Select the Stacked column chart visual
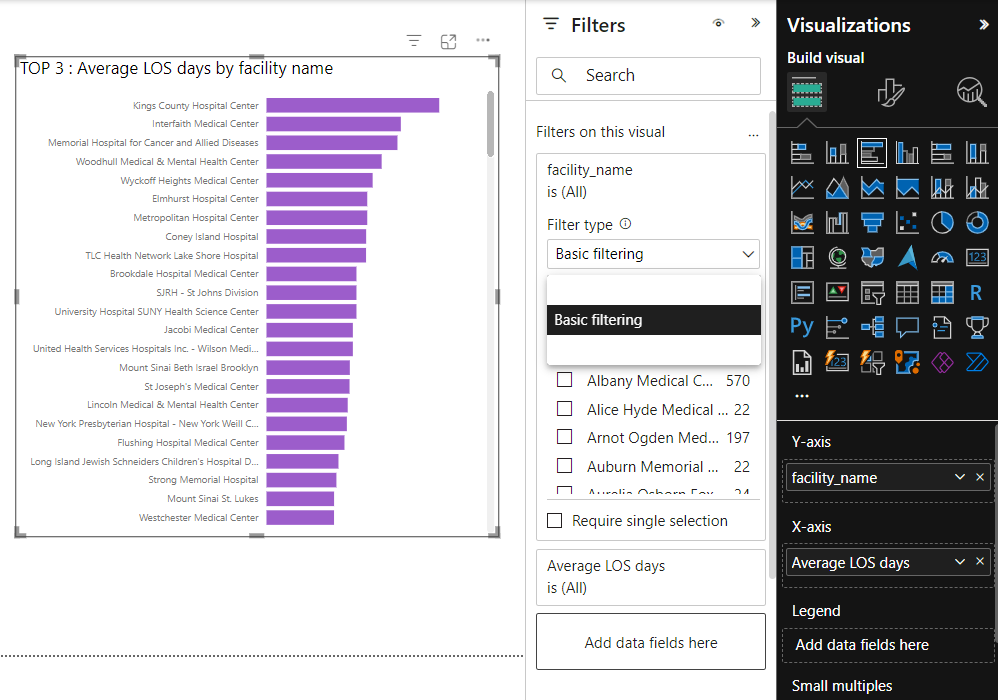 click(x=836, y=153)
